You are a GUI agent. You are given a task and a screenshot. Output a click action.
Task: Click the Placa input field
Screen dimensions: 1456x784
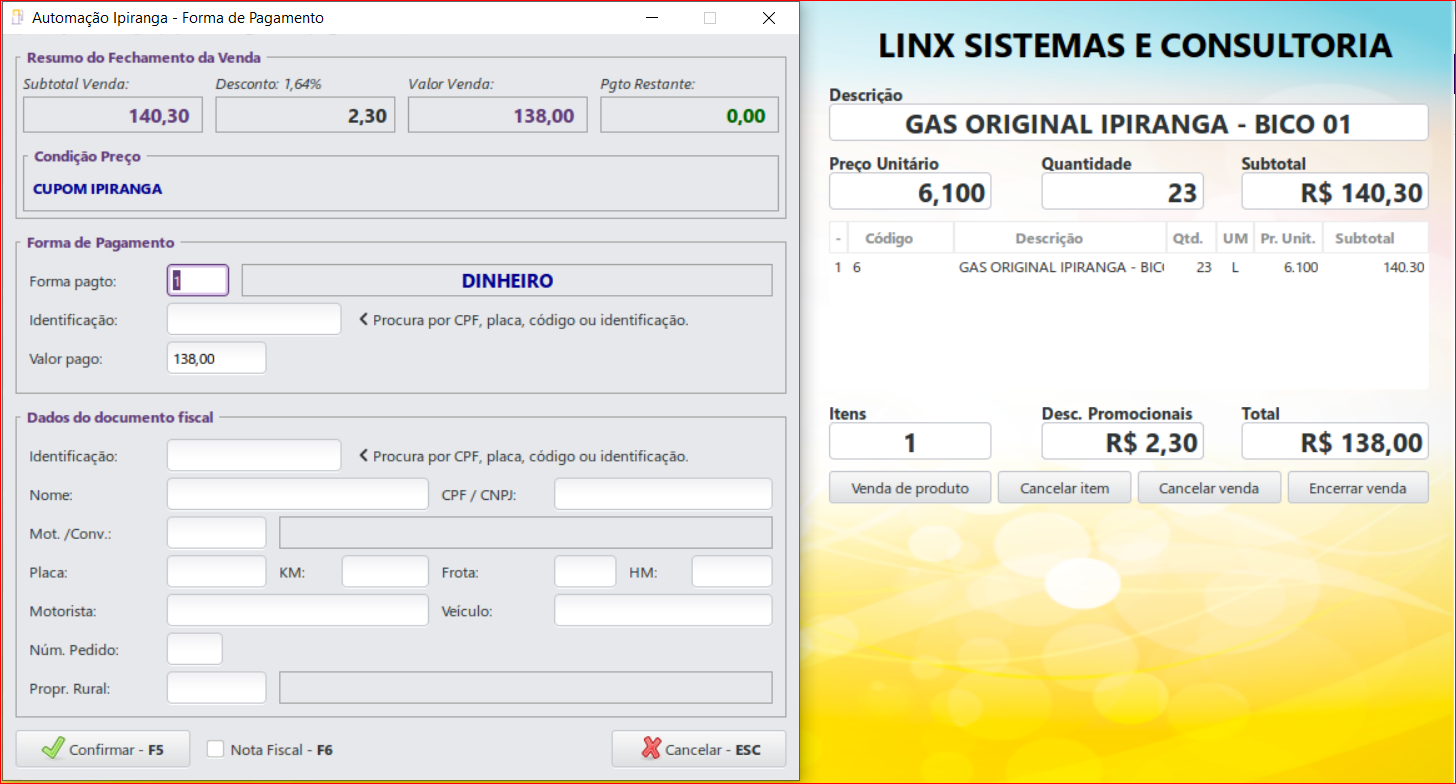click(216, 572)
